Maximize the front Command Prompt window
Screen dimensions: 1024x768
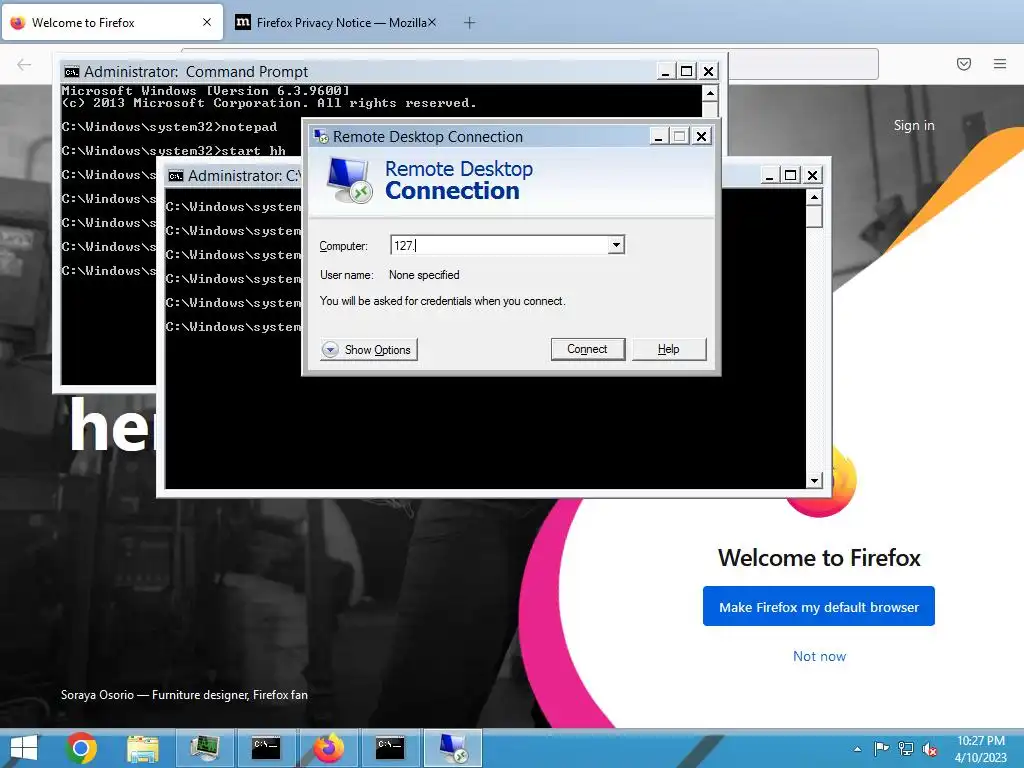coord(791,175)
